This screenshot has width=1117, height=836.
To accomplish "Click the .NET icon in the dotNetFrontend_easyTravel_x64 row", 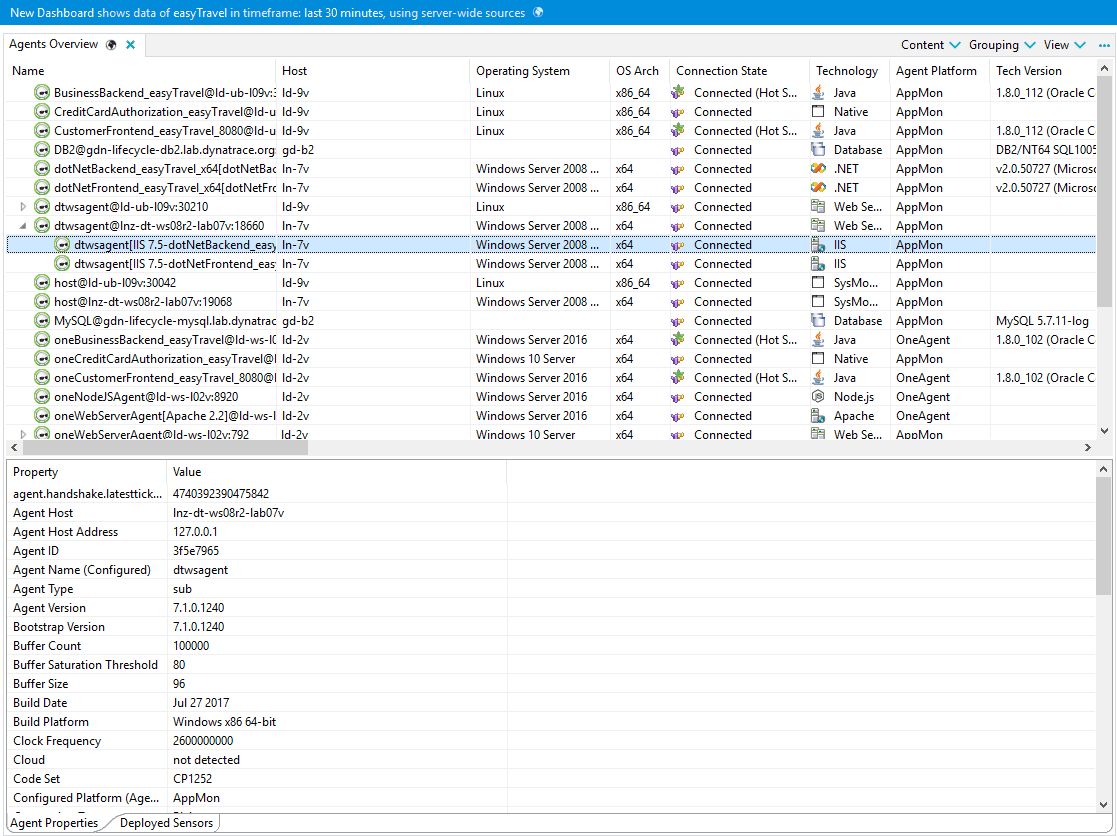I will [819, 188].
